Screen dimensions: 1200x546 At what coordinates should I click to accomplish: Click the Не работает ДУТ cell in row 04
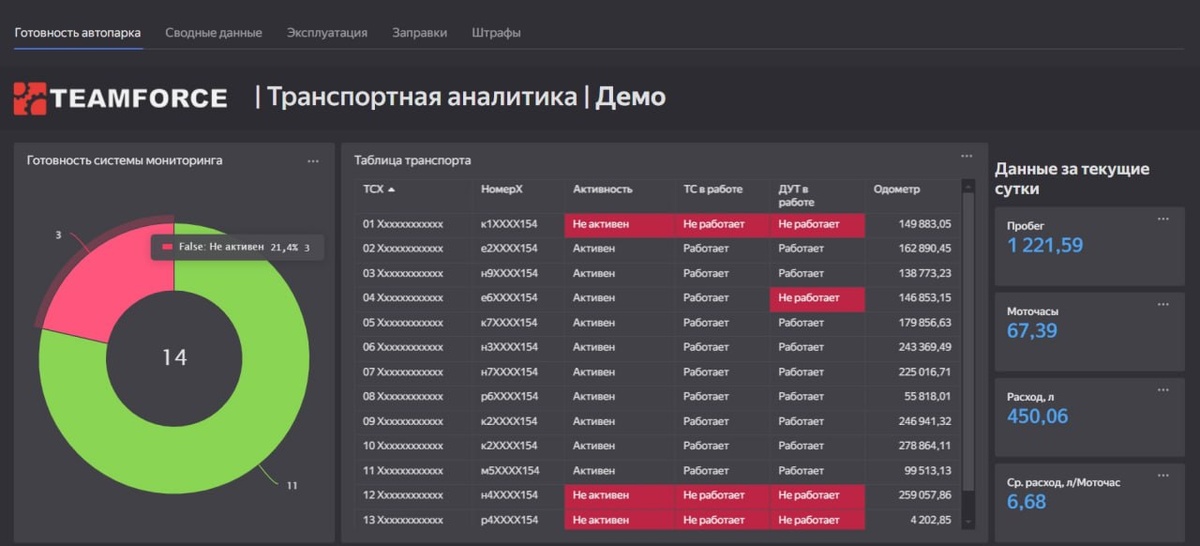[817, 298]
